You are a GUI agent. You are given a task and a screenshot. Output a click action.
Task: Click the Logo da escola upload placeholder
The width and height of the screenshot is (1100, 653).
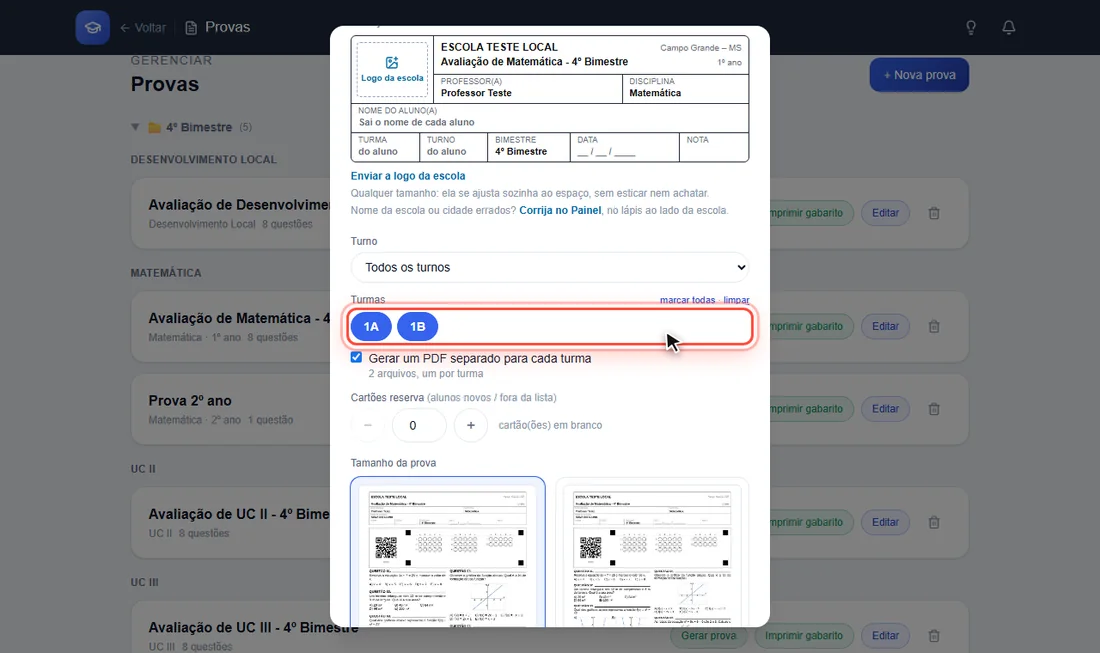pos(392,69)
